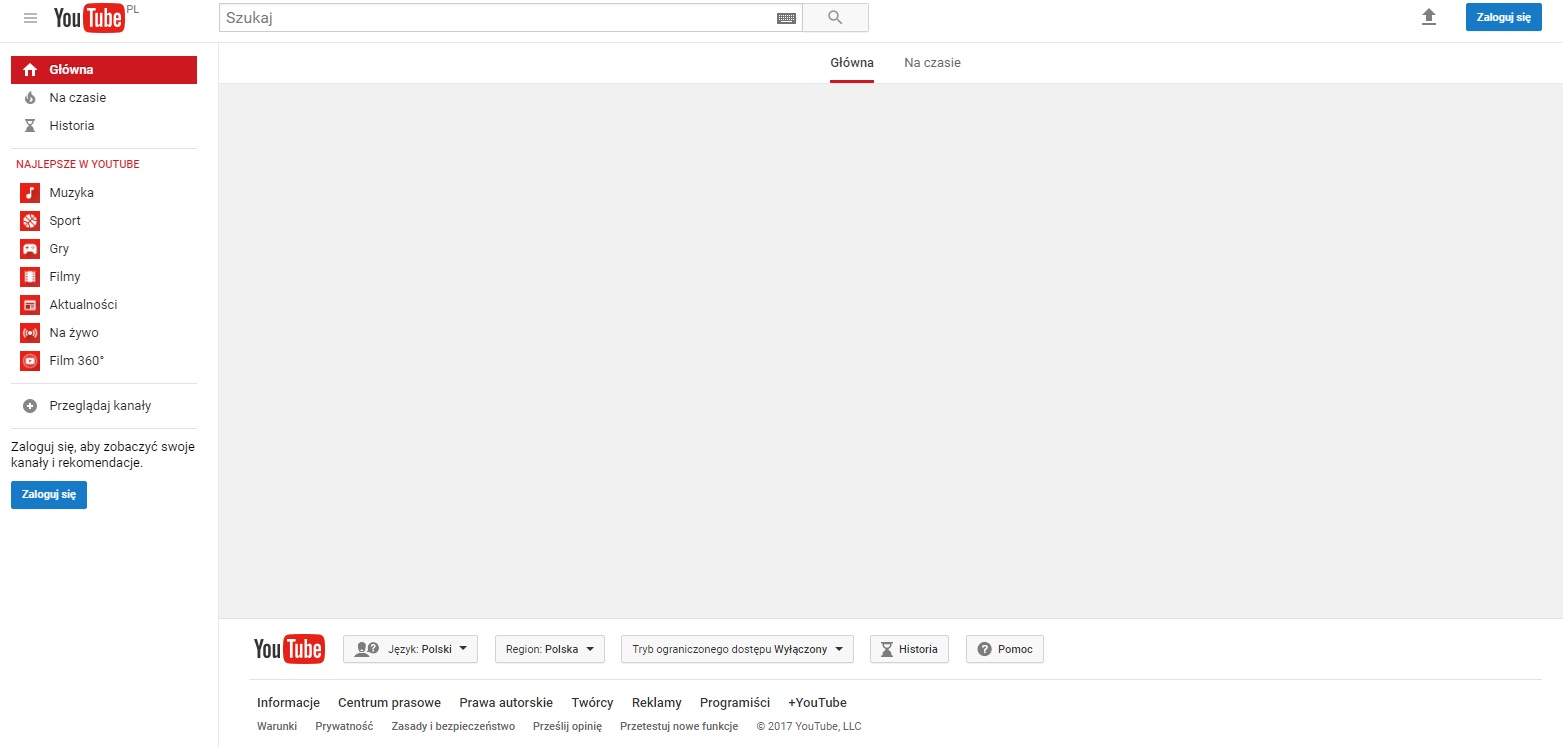Toggle the hamburger menu to collapse sidebar
The image size is (1563, 747).
point(29,17)
